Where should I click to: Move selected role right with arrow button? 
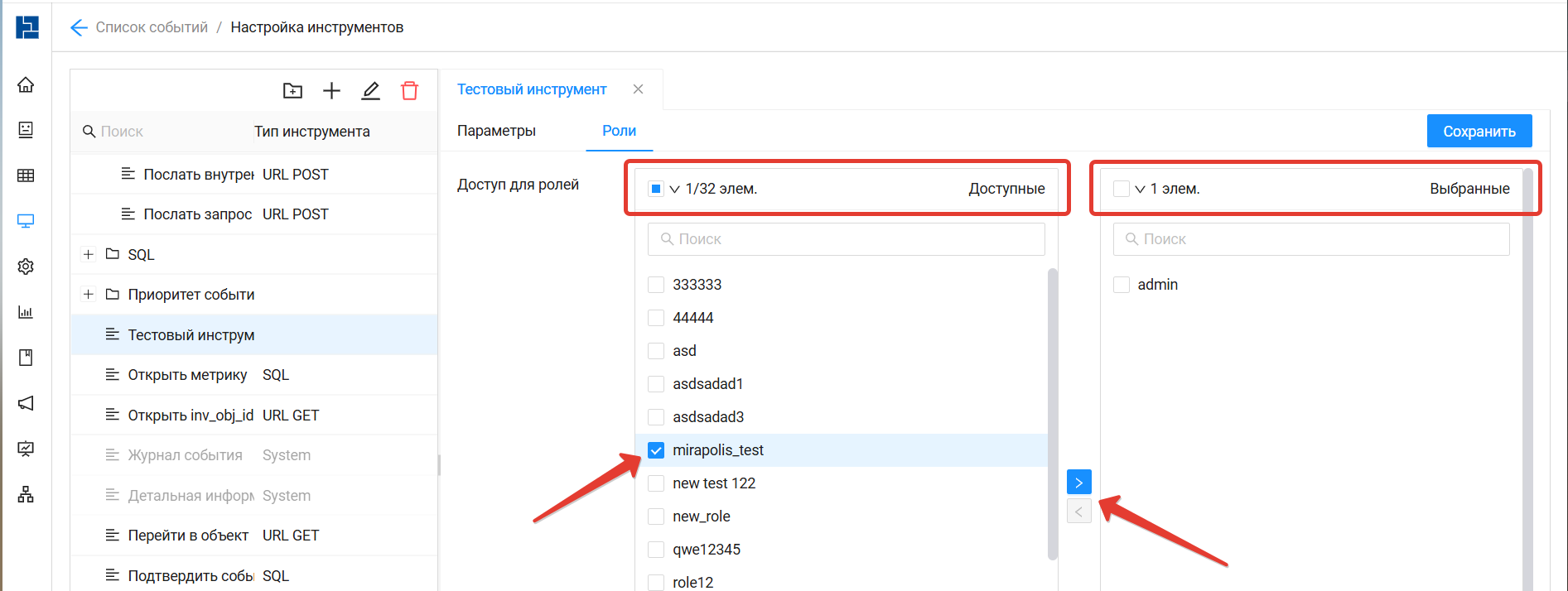tap(1078, 483)
